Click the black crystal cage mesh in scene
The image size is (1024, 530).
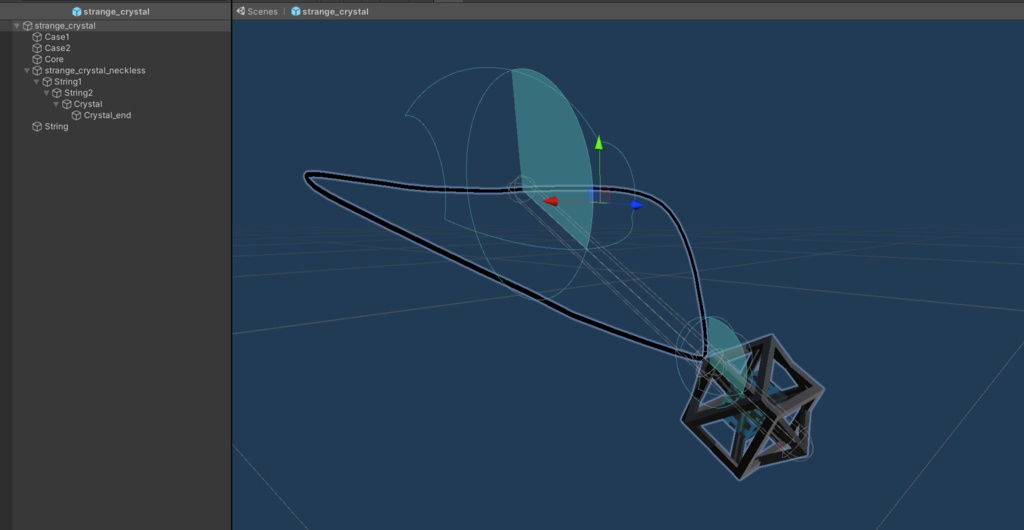750,408
